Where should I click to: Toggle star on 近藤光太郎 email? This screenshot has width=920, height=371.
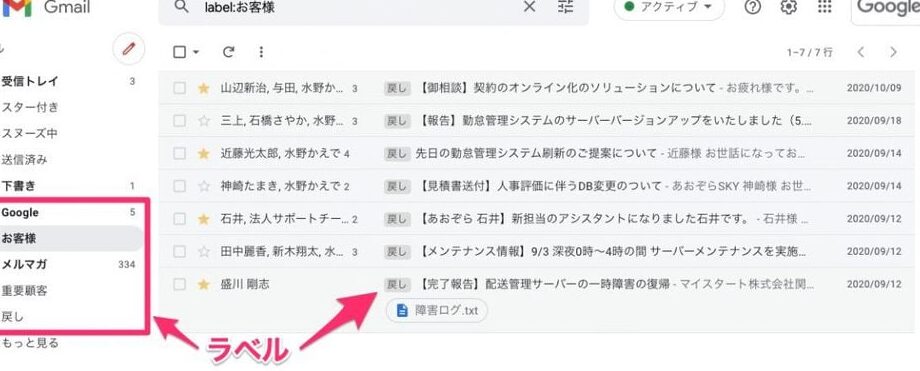coord(204,154)
